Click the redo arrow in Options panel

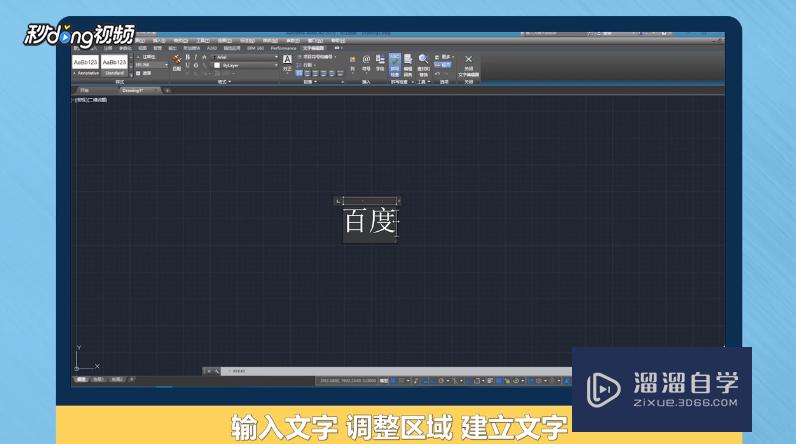click(446, 74)
